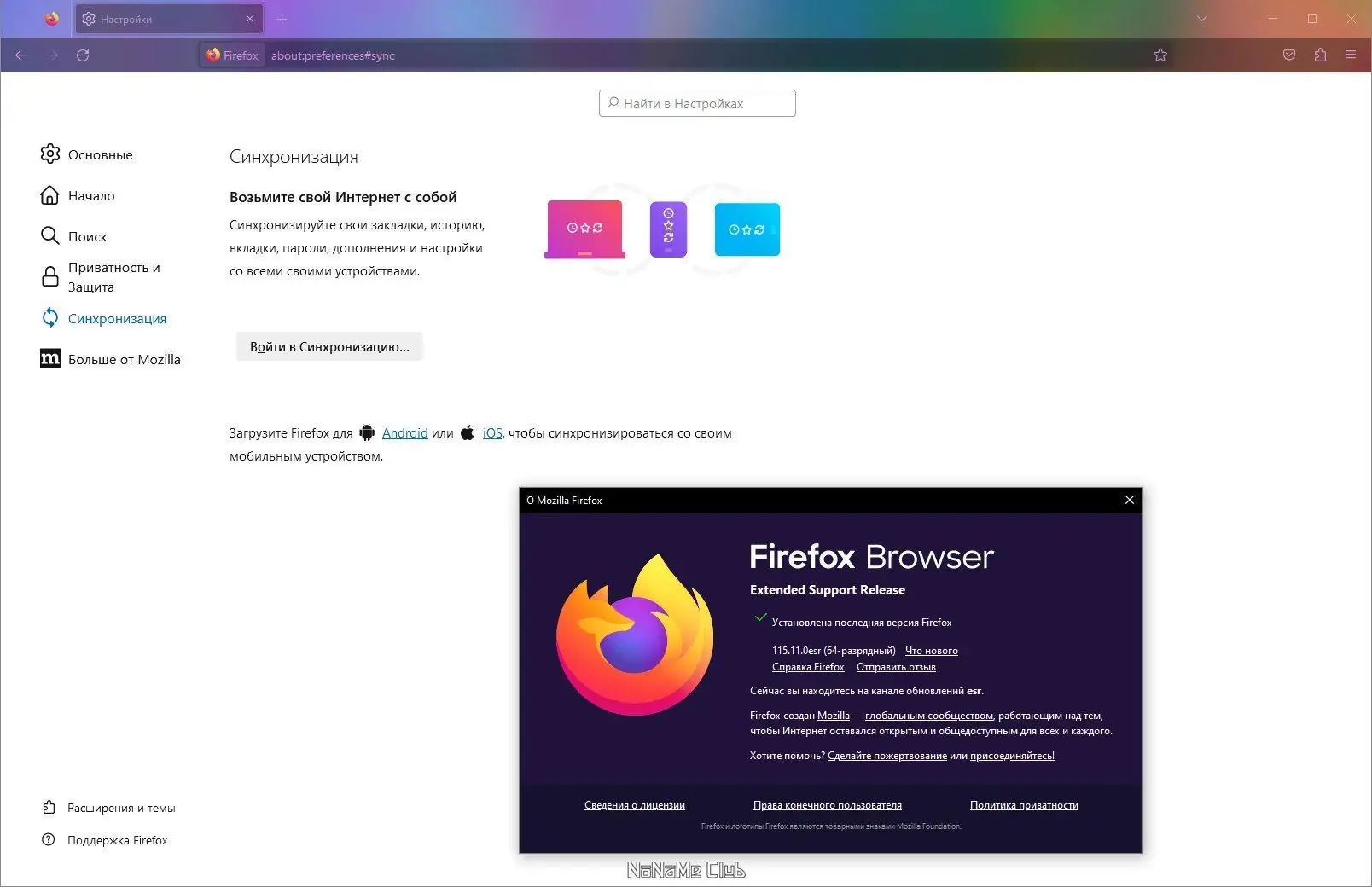This screenshot has width=1372, height=887.
Task: Click the Firefox identity badge in address bar
Action: (232, 55)
